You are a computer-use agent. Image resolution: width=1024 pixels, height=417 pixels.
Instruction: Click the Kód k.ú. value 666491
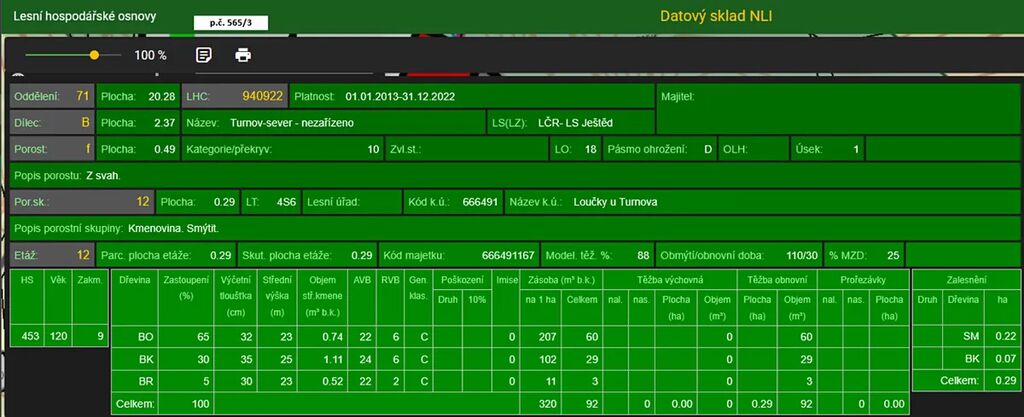click(480, 202)
